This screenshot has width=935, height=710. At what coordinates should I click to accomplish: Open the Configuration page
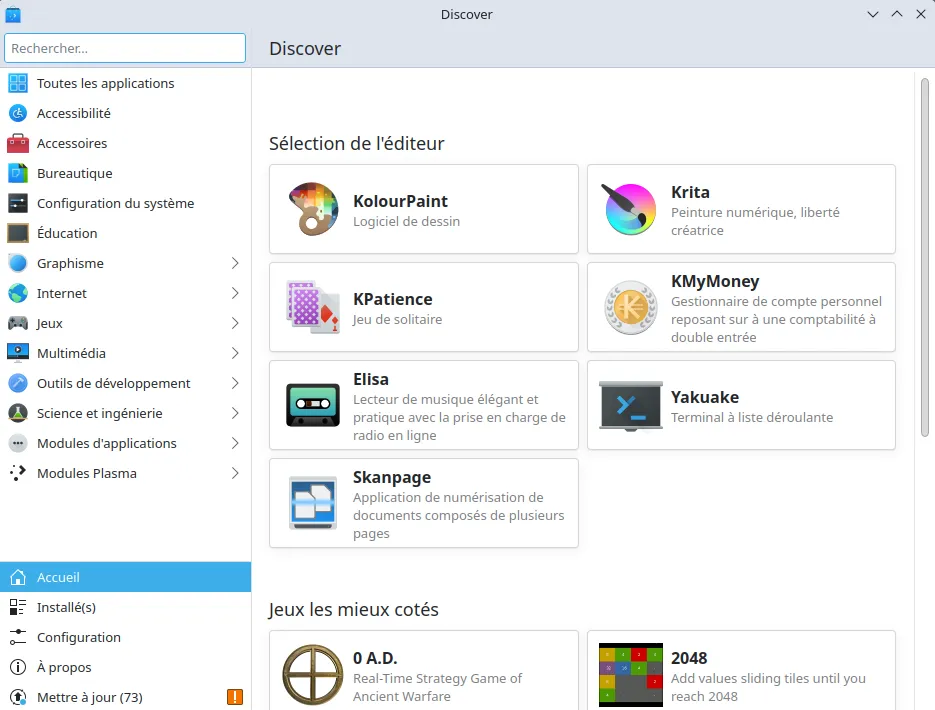[78, 637]
